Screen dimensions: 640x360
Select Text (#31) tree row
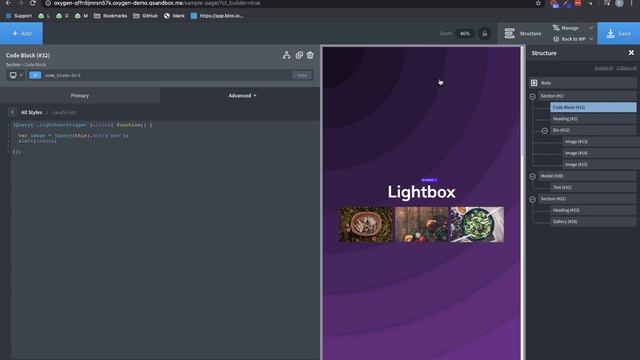593,187
